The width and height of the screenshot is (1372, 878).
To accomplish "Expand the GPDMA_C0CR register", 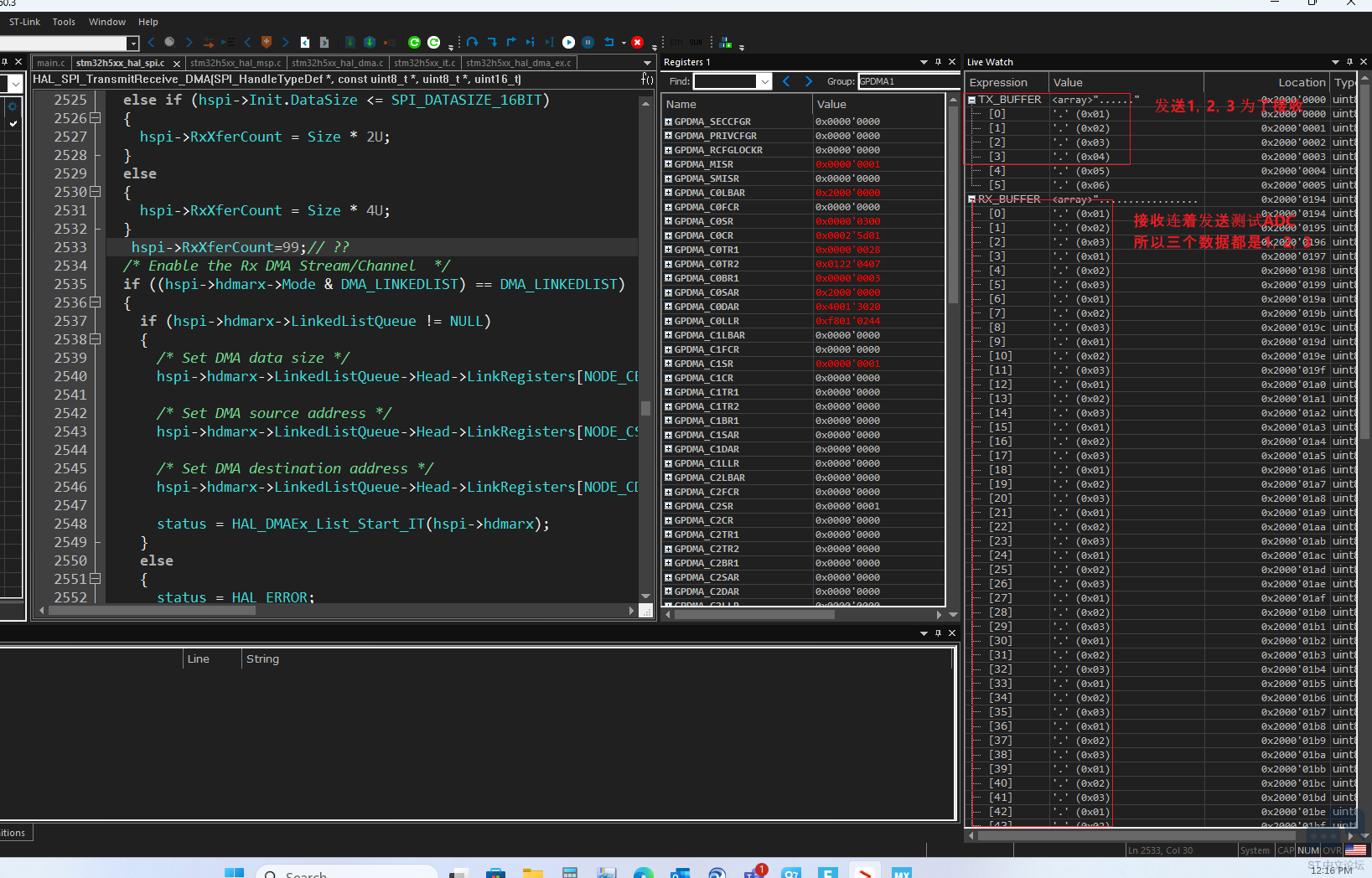I will point(668,235).
